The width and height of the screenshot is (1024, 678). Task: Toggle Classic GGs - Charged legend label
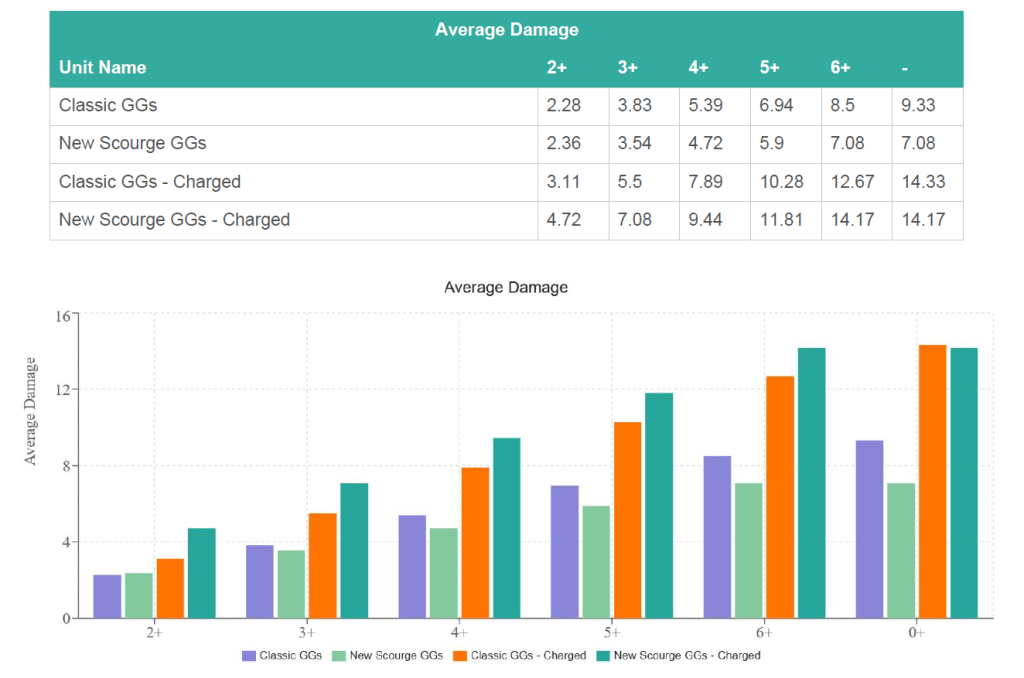click(528, 656)
